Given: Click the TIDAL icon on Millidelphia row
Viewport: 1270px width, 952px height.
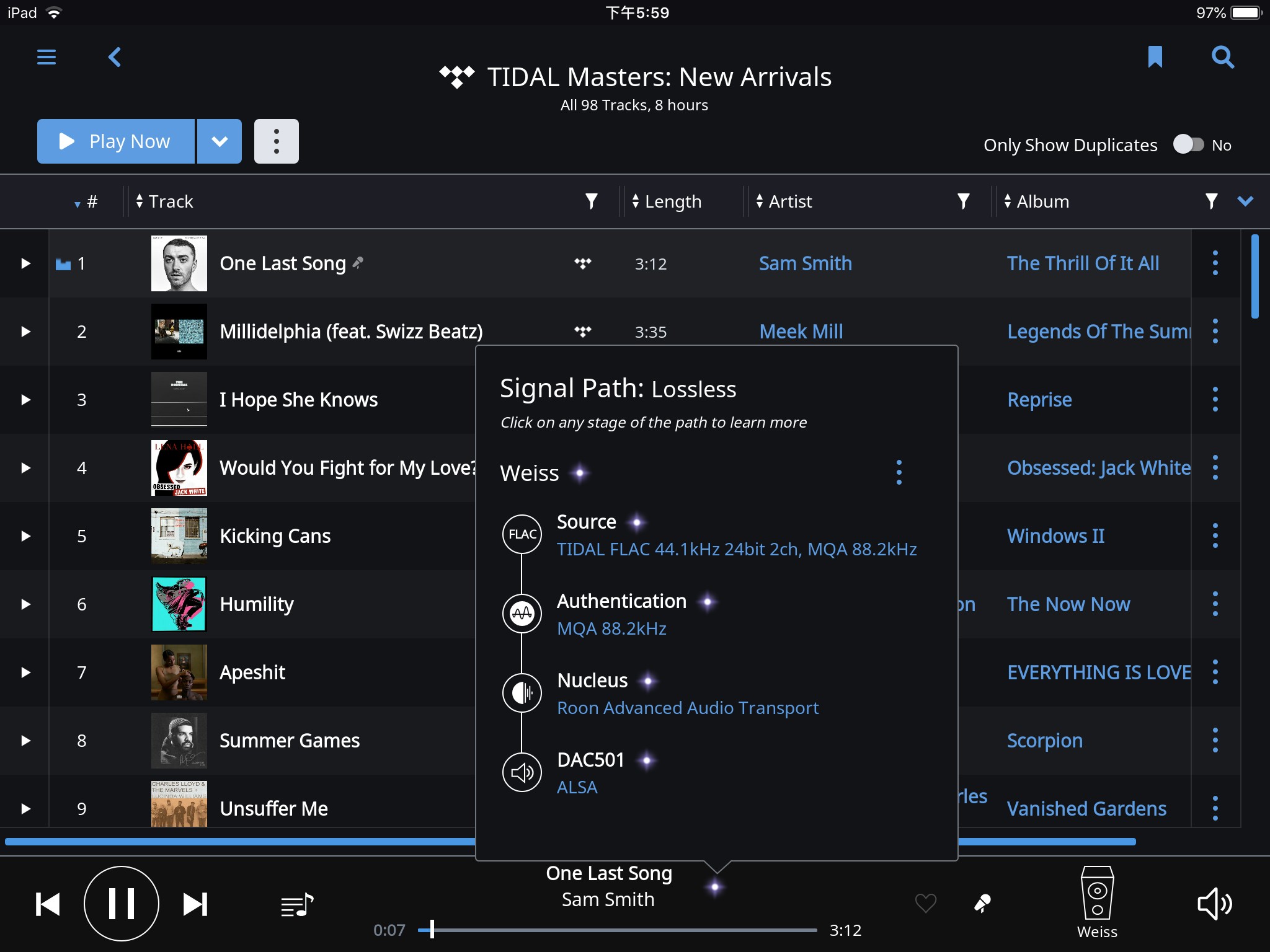Looking at the screenshot, I should (x=583, y=332).
